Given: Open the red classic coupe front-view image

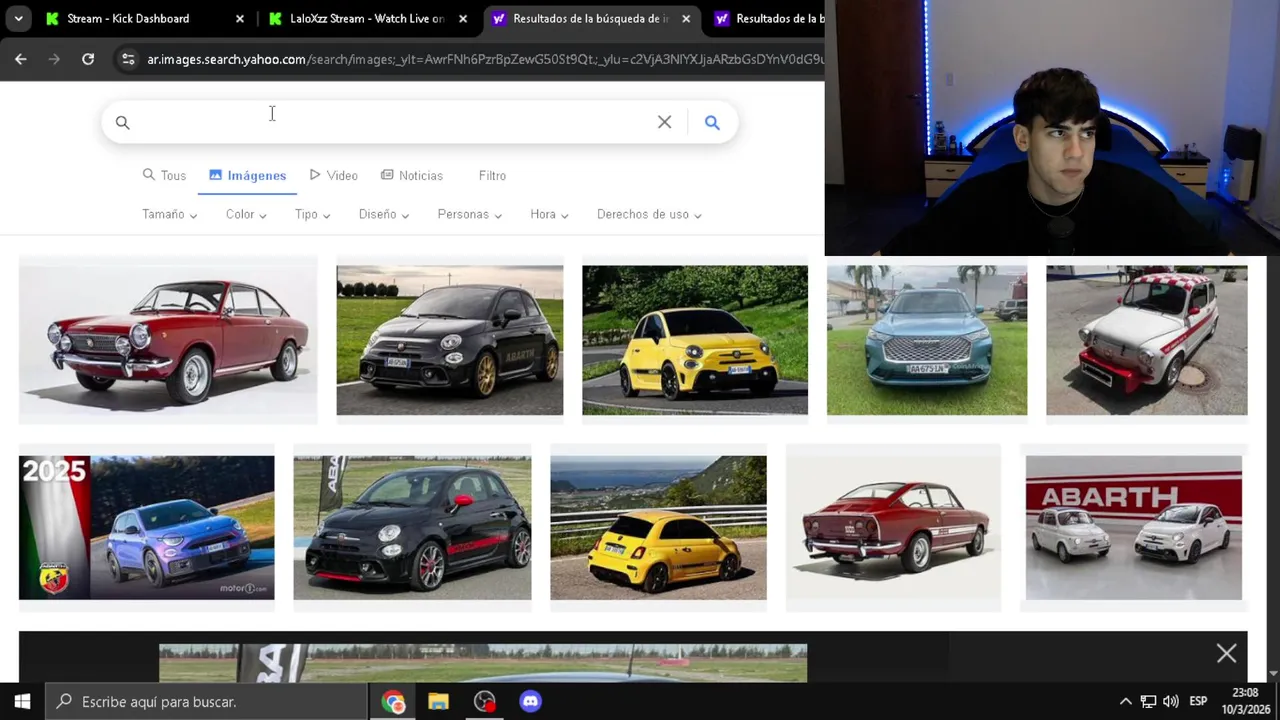Looking at the screenshot, I should 168,340.
